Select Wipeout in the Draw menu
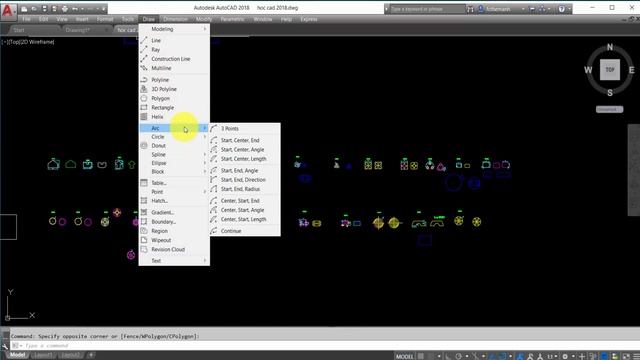The image size is (640, 360). [174, 240]
